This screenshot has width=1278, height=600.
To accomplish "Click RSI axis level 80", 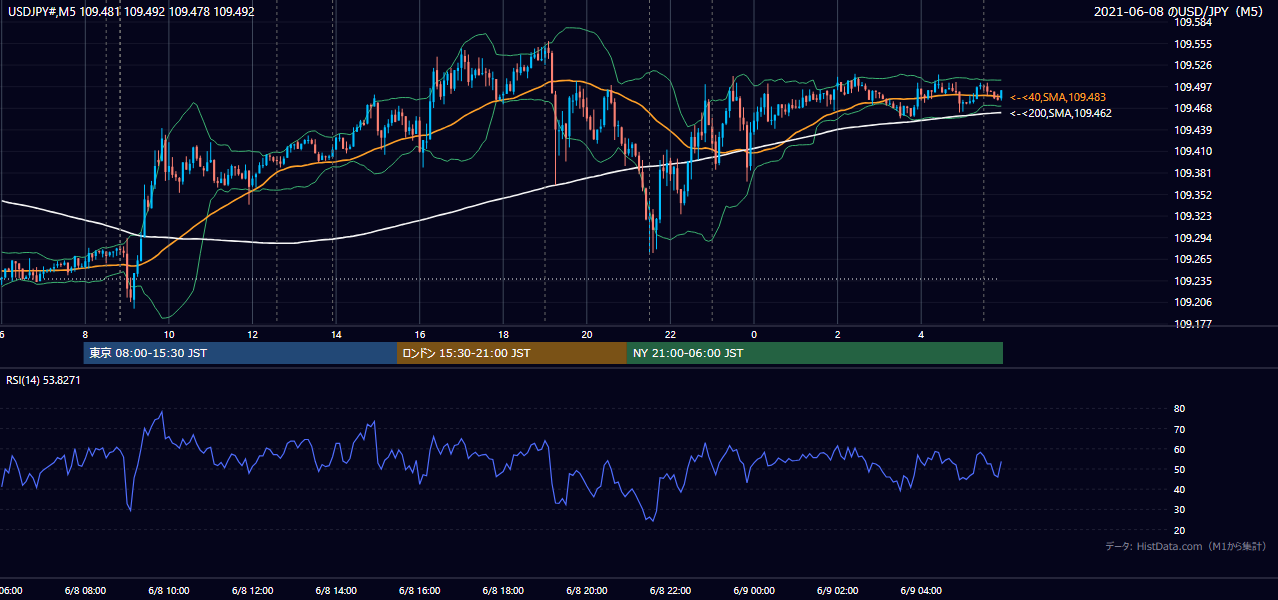I will 1179,409.
